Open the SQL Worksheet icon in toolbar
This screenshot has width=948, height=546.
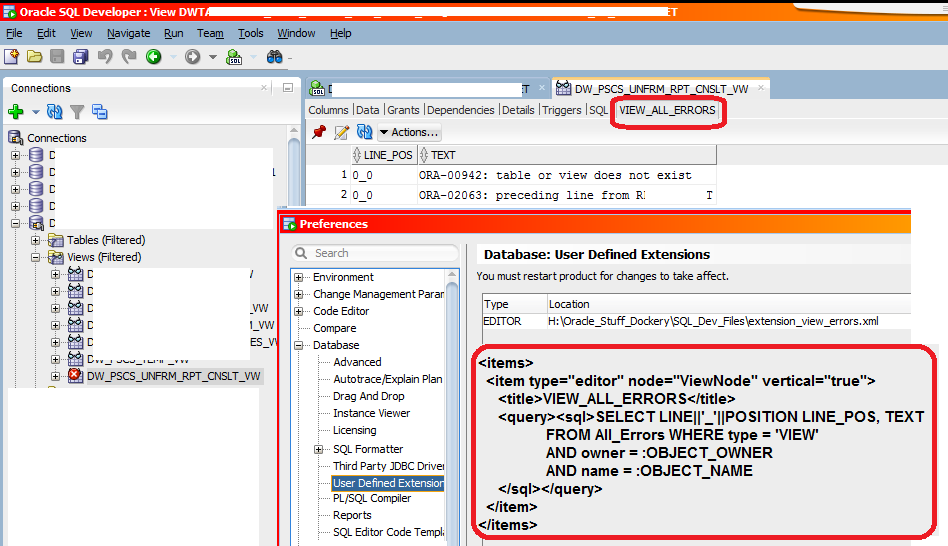pyautogui.click(x=234, y=57)
